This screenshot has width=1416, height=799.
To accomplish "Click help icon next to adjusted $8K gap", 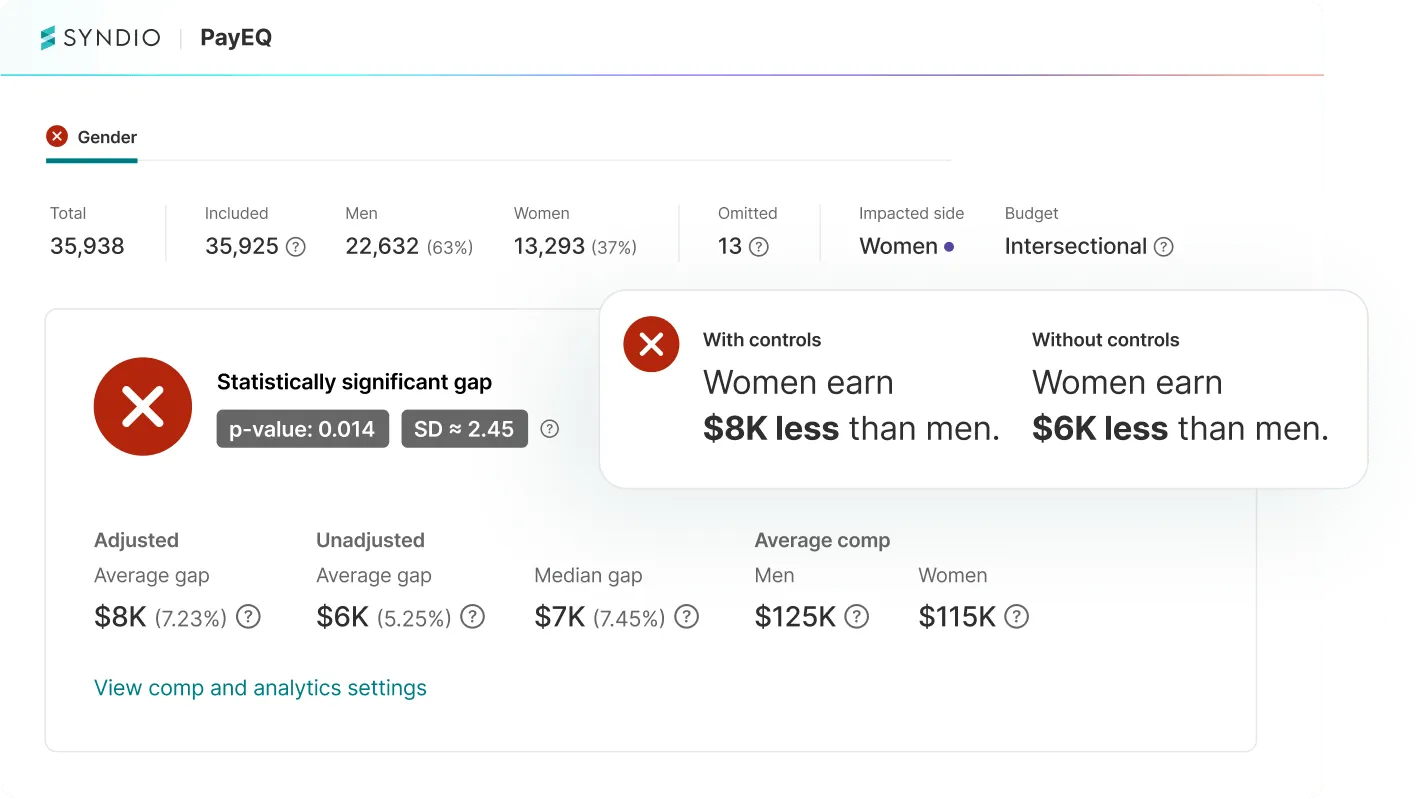I will pos(248,617).
